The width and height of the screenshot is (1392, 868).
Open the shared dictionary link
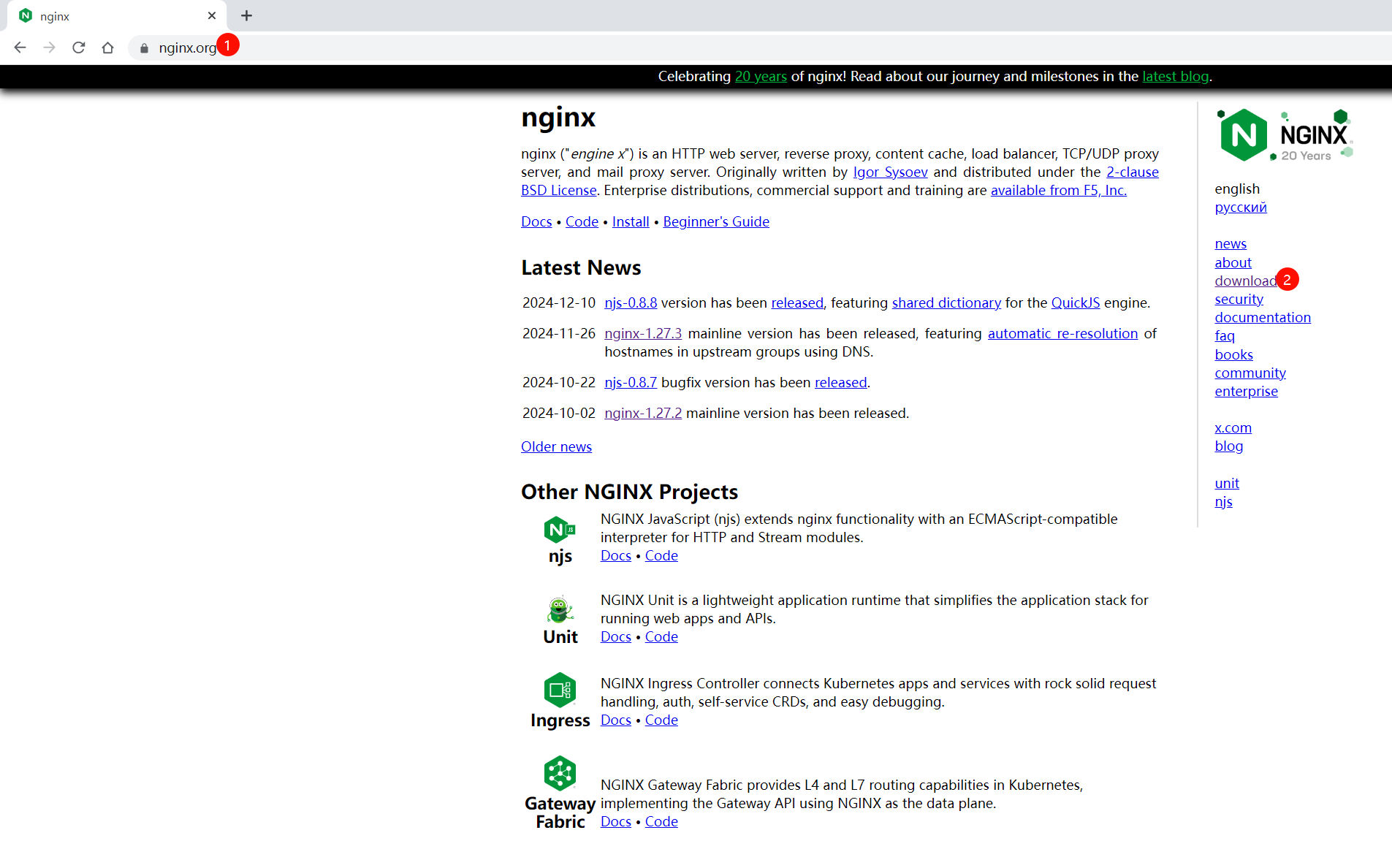click(946, 302)
